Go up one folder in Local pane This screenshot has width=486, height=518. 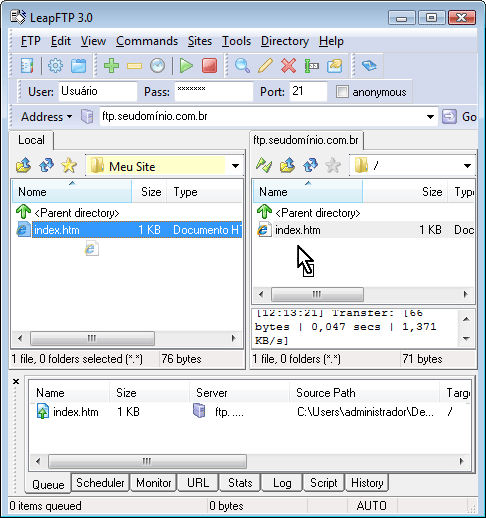tap(23, 165)
